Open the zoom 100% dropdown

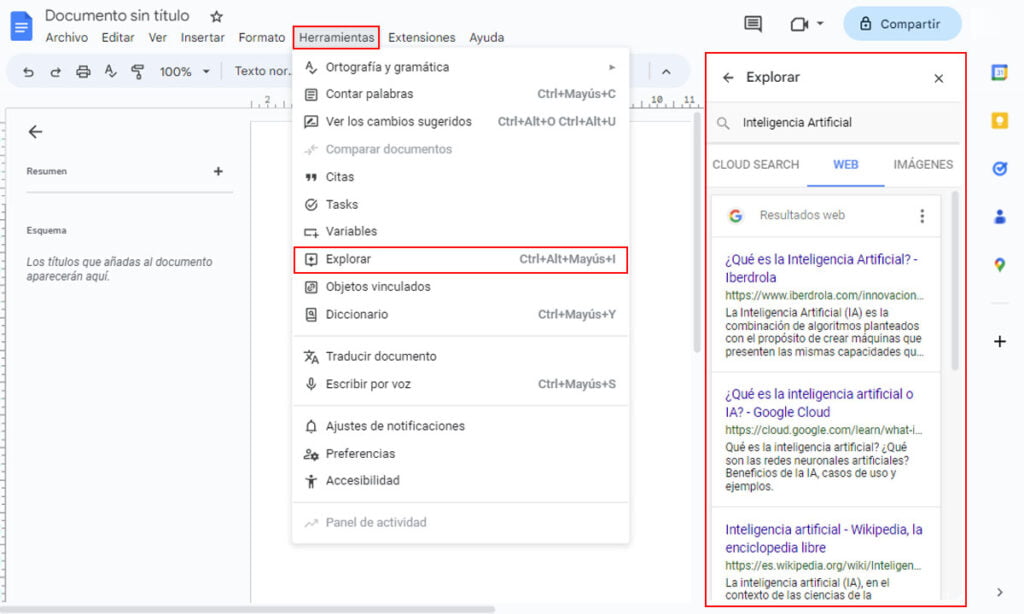184,72
